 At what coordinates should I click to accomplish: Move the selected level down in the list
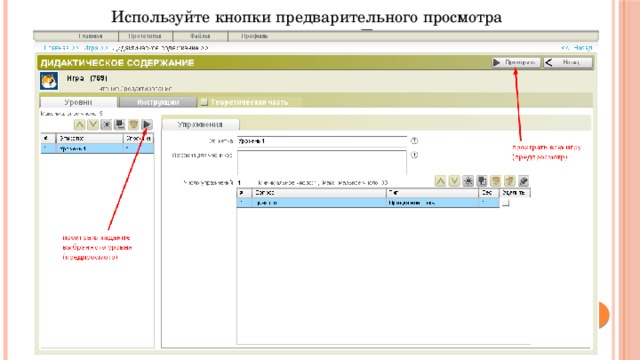point(93,124)
